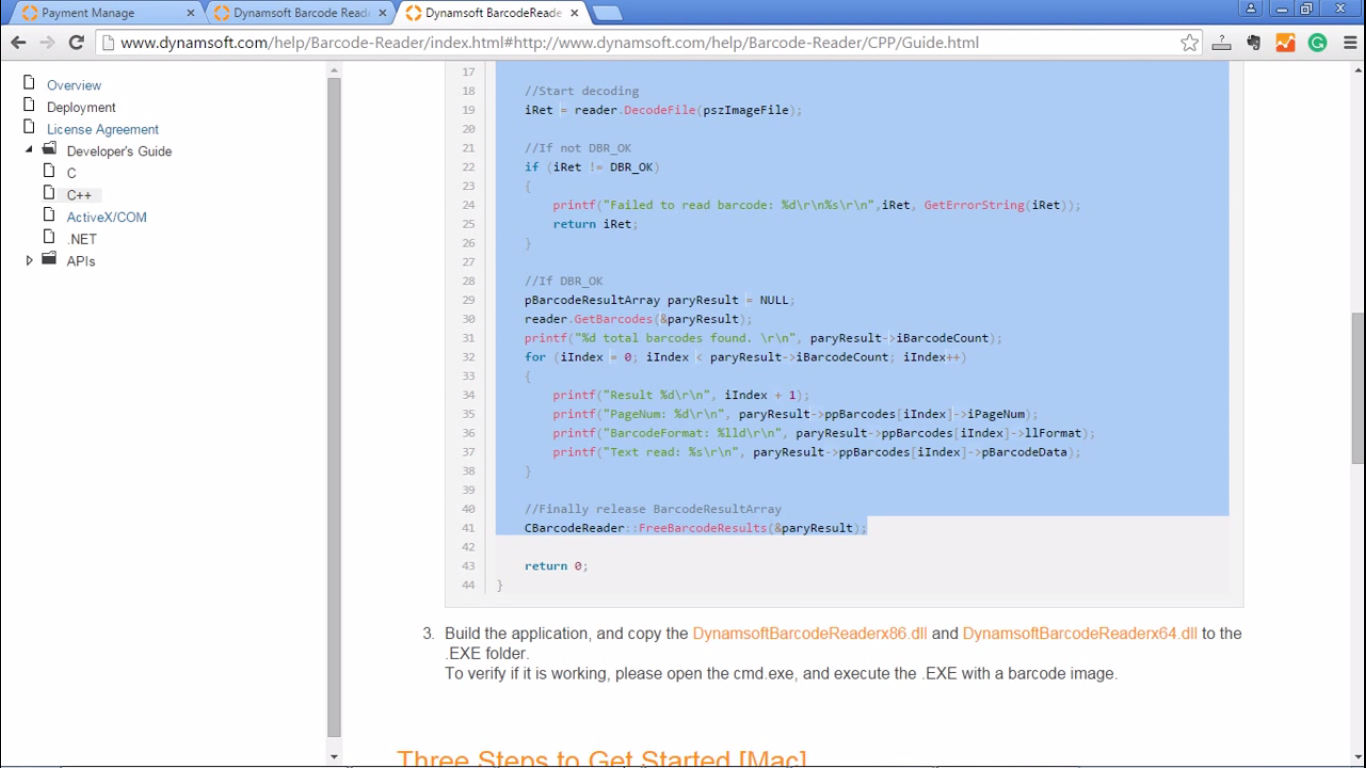Open the Evernote elephant extension
Screen dimensions: 1366x768
[1254, 43]
